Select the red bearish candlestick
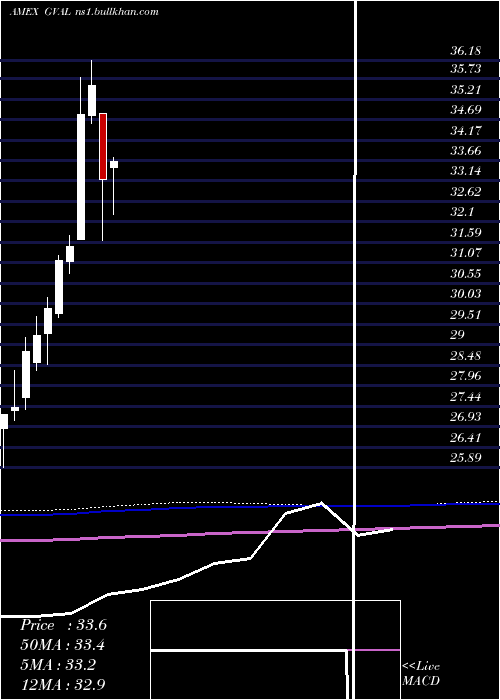Screen dimensions: 500x700 tap(103, 146)
